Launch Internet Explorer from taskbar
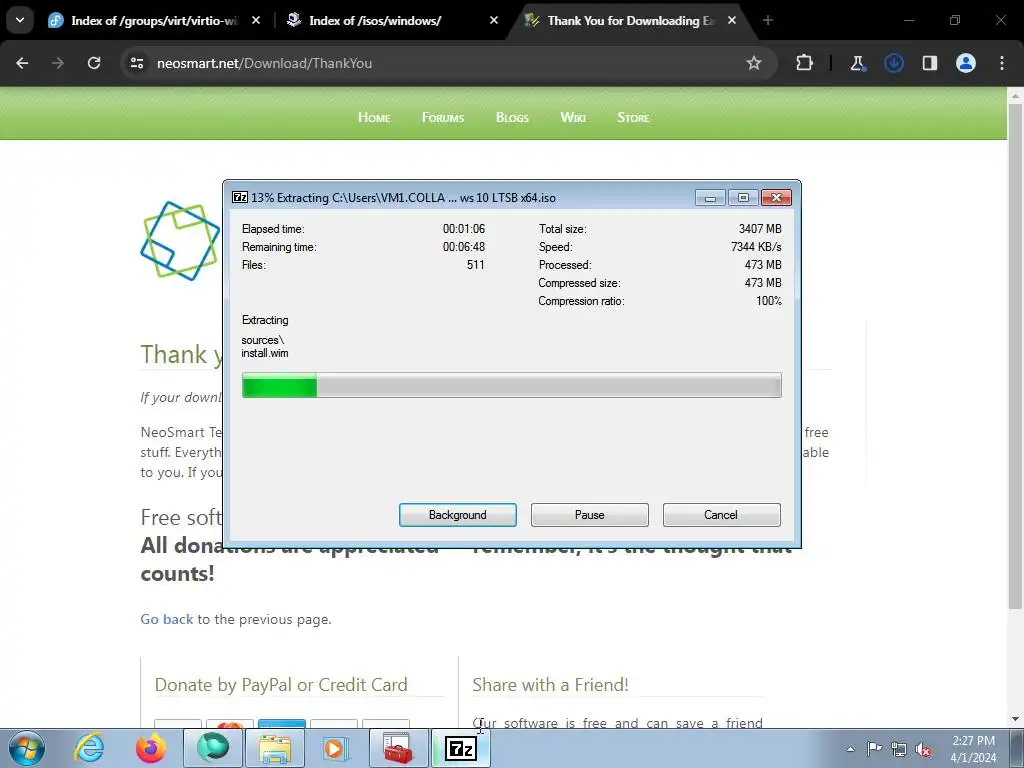 pos(89,748)
